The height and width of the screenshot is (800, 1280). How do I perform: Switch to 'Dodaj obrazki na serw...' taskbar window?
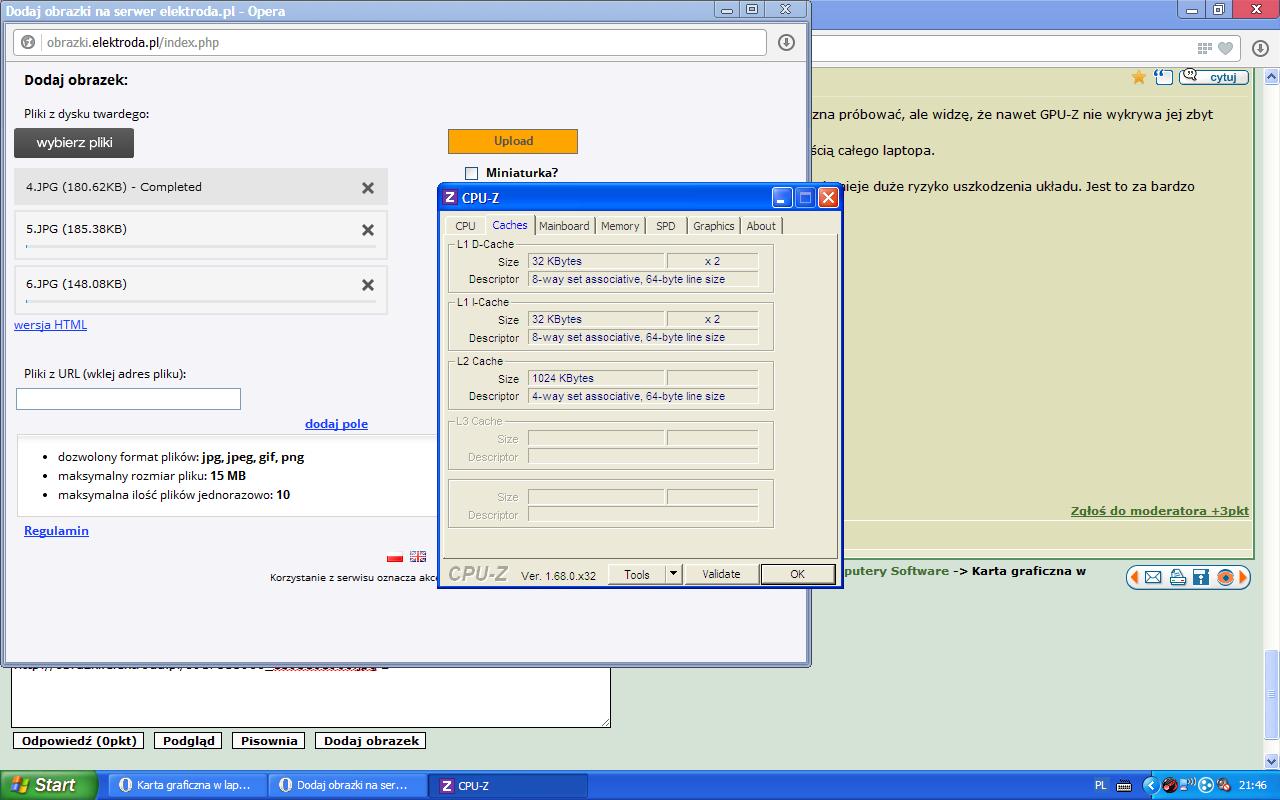click(x=347, y=786)
